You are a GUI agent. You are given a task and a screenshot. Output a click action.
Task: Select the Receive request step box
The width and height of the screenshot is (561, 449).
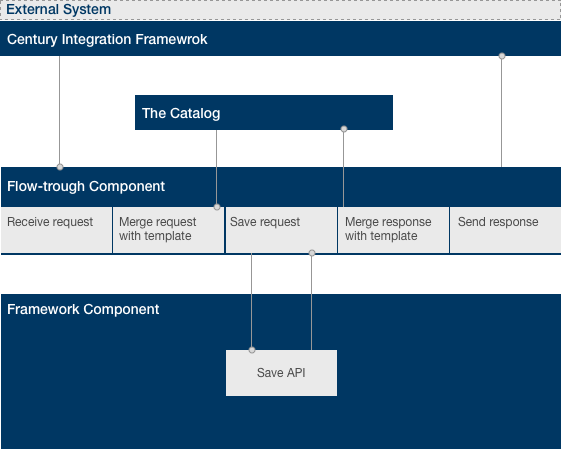click(x=57, y=230)
